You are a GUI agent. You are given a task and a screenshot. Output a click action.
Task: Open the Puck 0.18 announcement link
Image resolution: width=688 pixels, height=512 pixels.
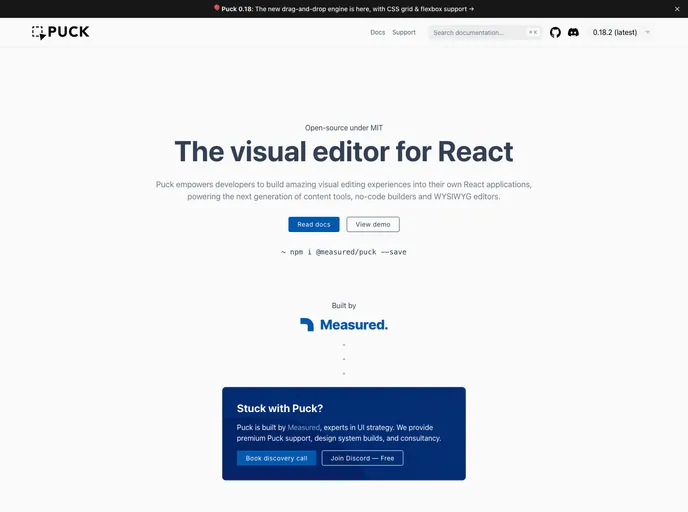pyautogui.click(x=344, y=9)
